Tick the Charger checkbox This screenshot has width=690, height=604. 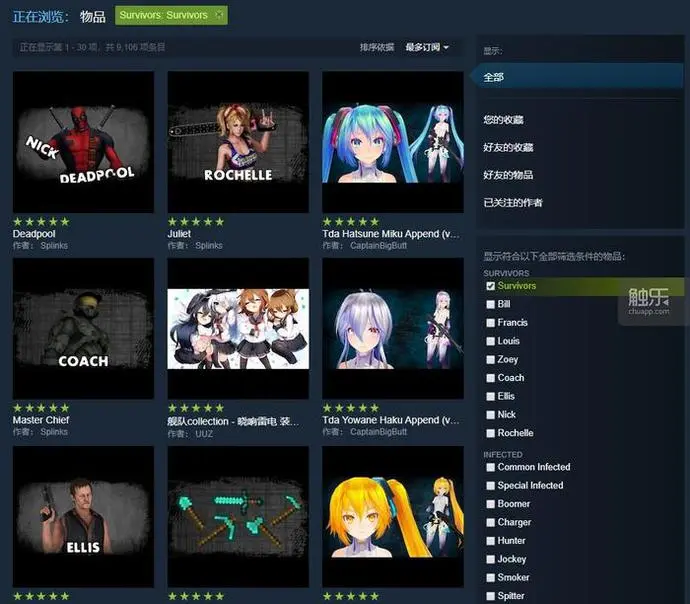(x=490, y=523)
